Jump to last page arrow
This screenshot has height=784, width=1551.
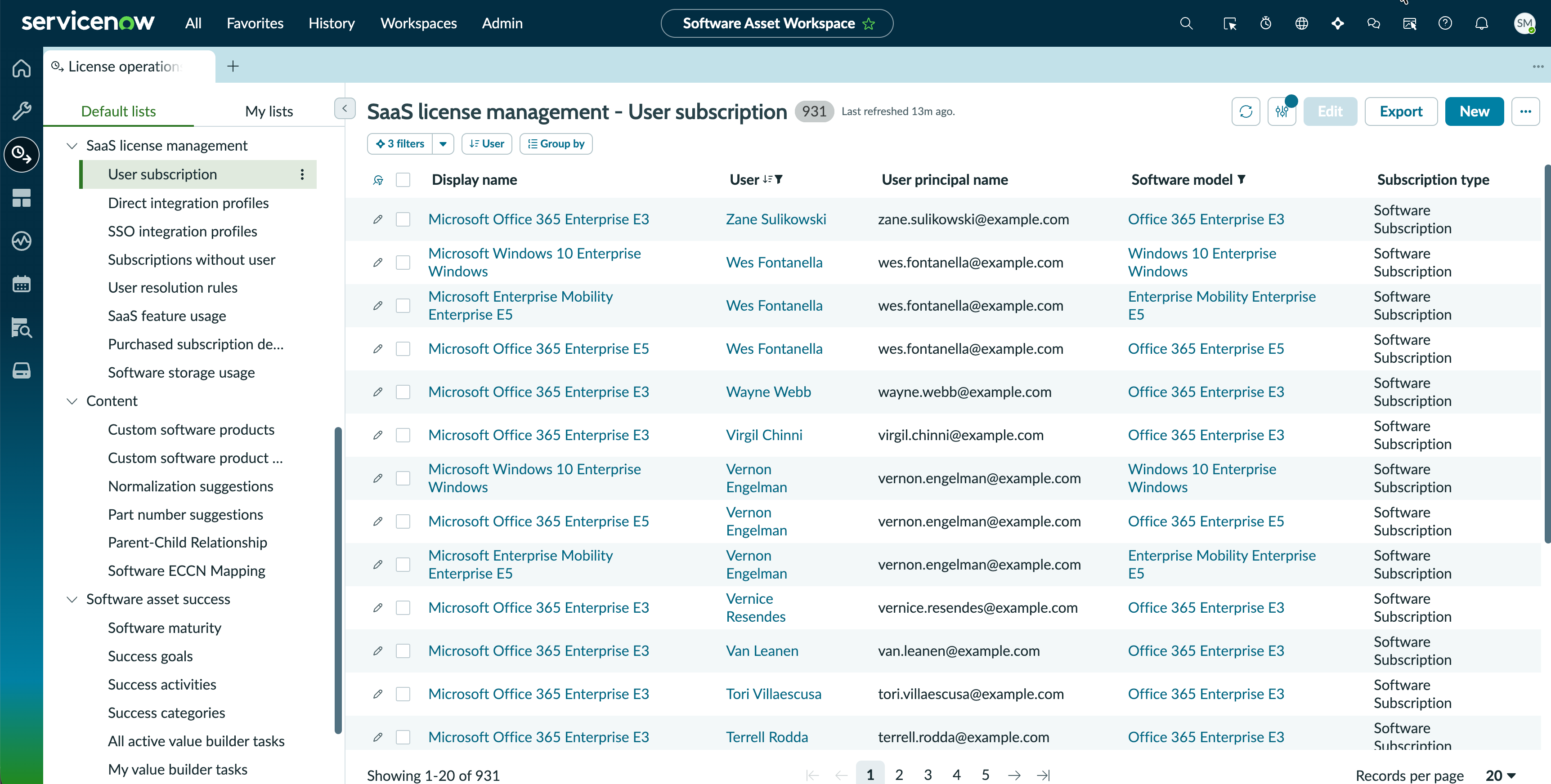pos(1044,775)
